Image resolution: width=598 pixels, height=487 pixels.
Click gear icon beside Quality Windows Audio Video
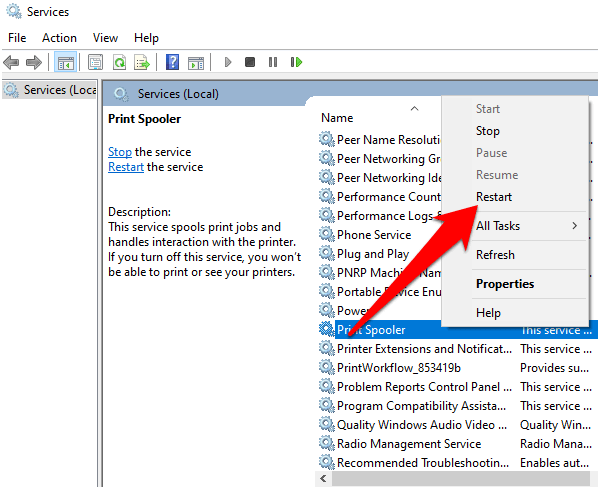[326, 424]
